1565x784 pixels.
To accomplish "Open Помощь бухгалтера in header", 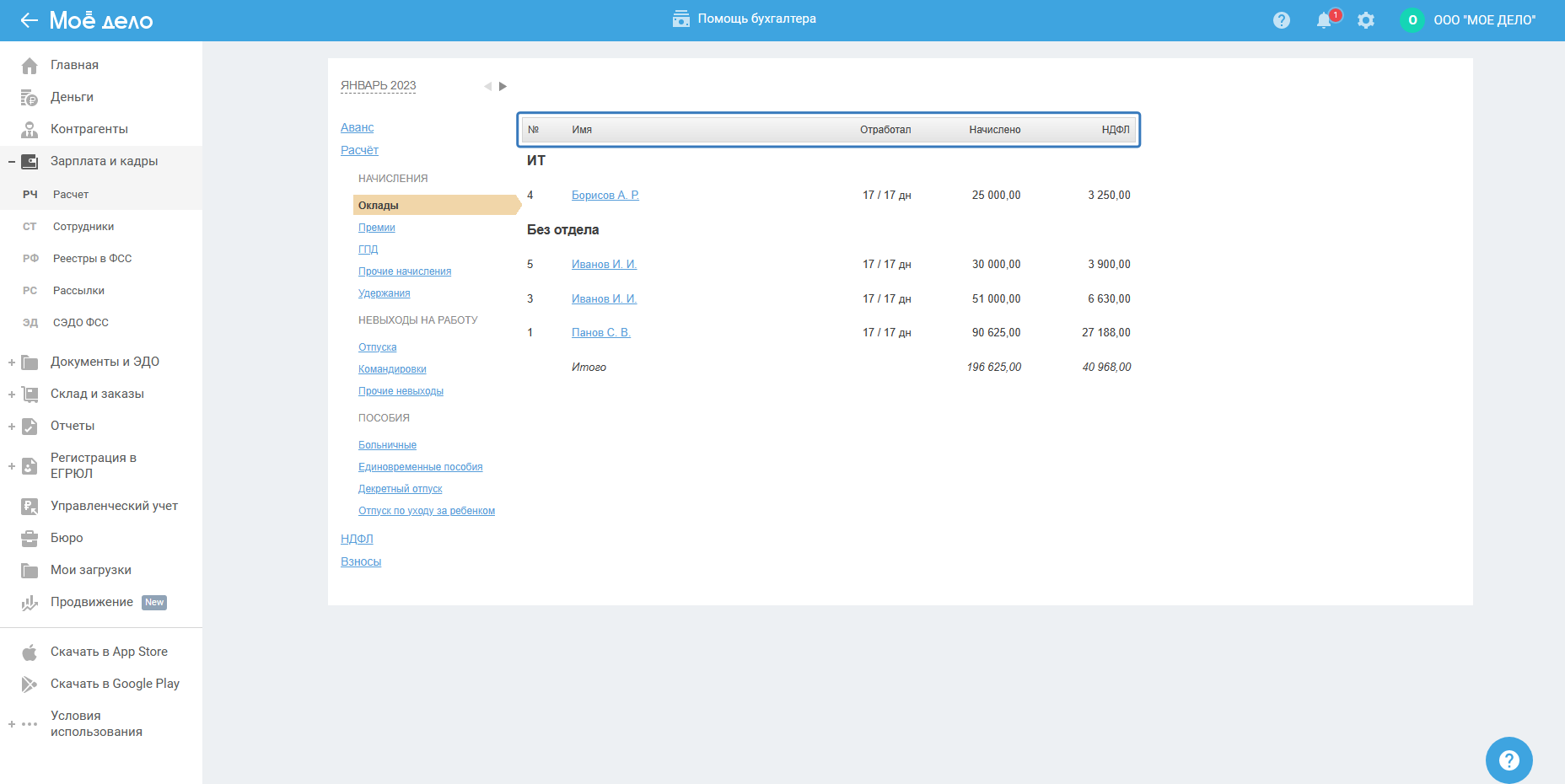I will [745, 19].
